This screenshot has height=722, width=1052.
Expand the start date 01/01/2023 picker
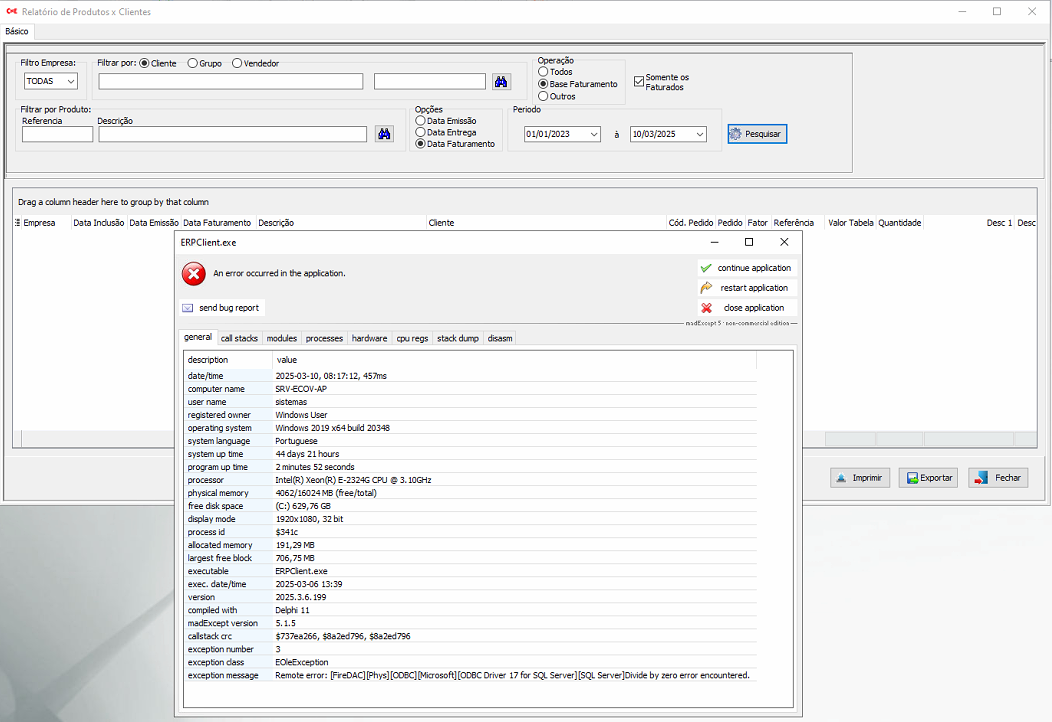(x=594, y=134)
